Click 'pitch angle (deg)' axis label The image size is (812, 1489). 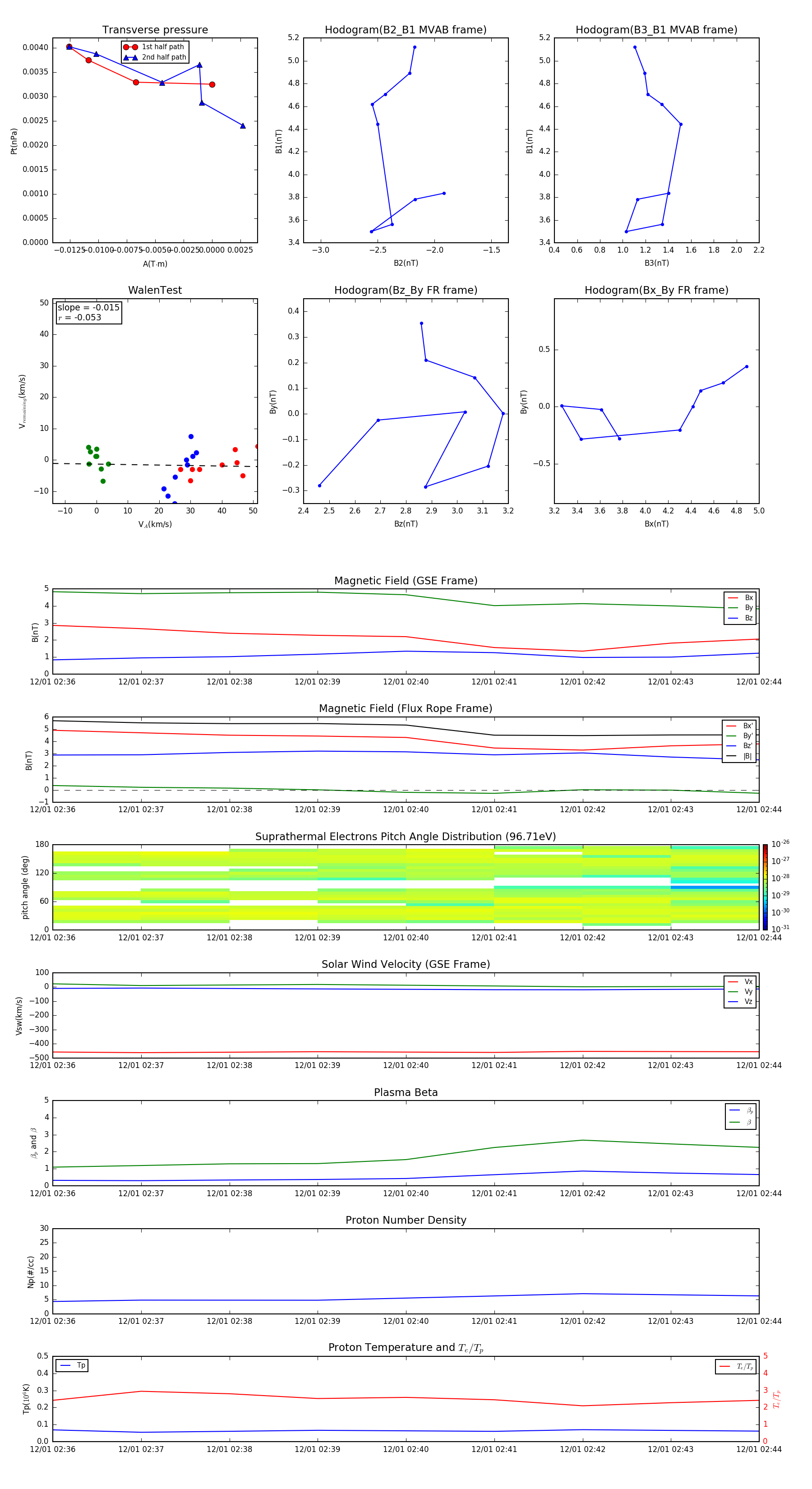[25, 887]
